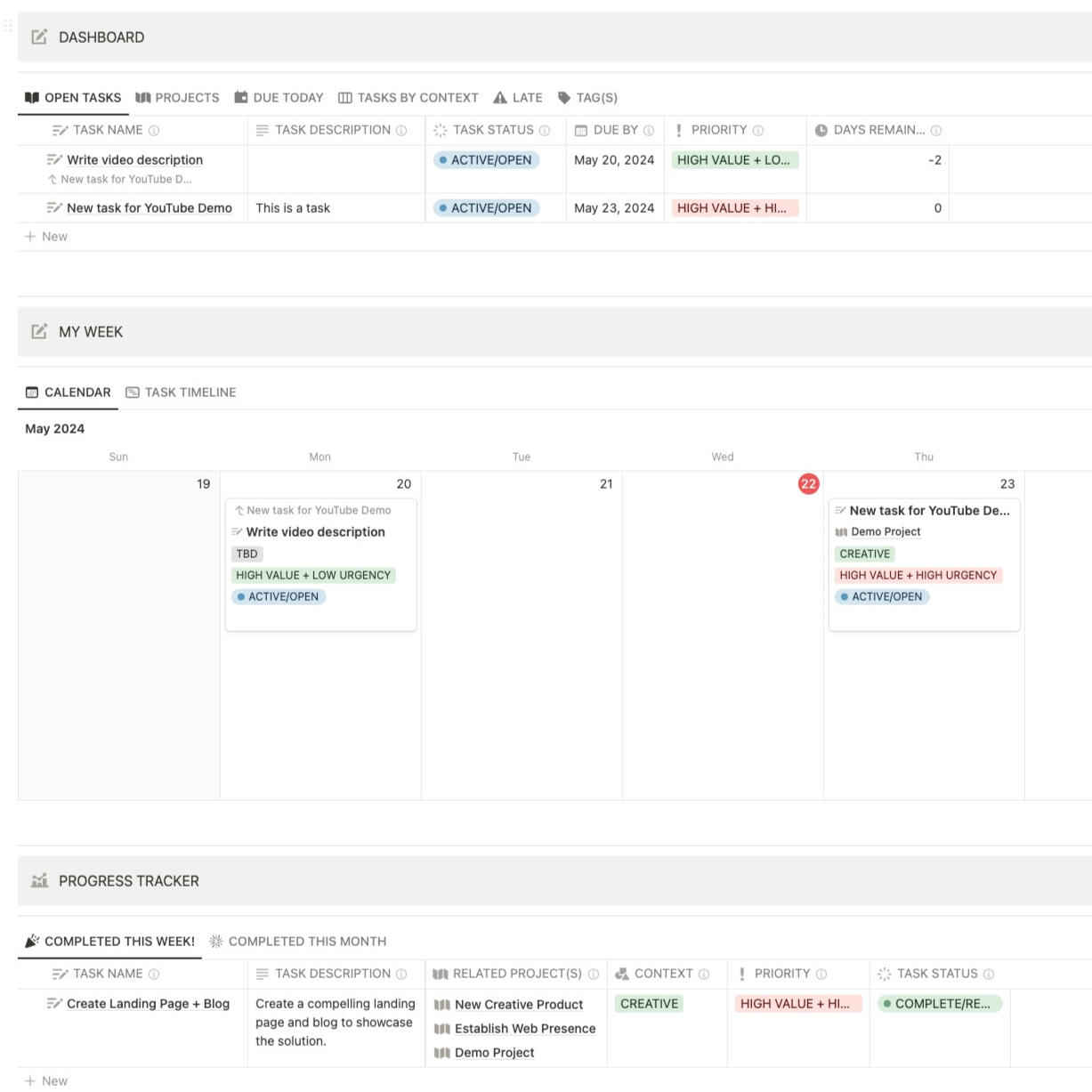The image size is (1092, 1092).
Task: Click the info icon next to Context column
Action: (704, 974)
